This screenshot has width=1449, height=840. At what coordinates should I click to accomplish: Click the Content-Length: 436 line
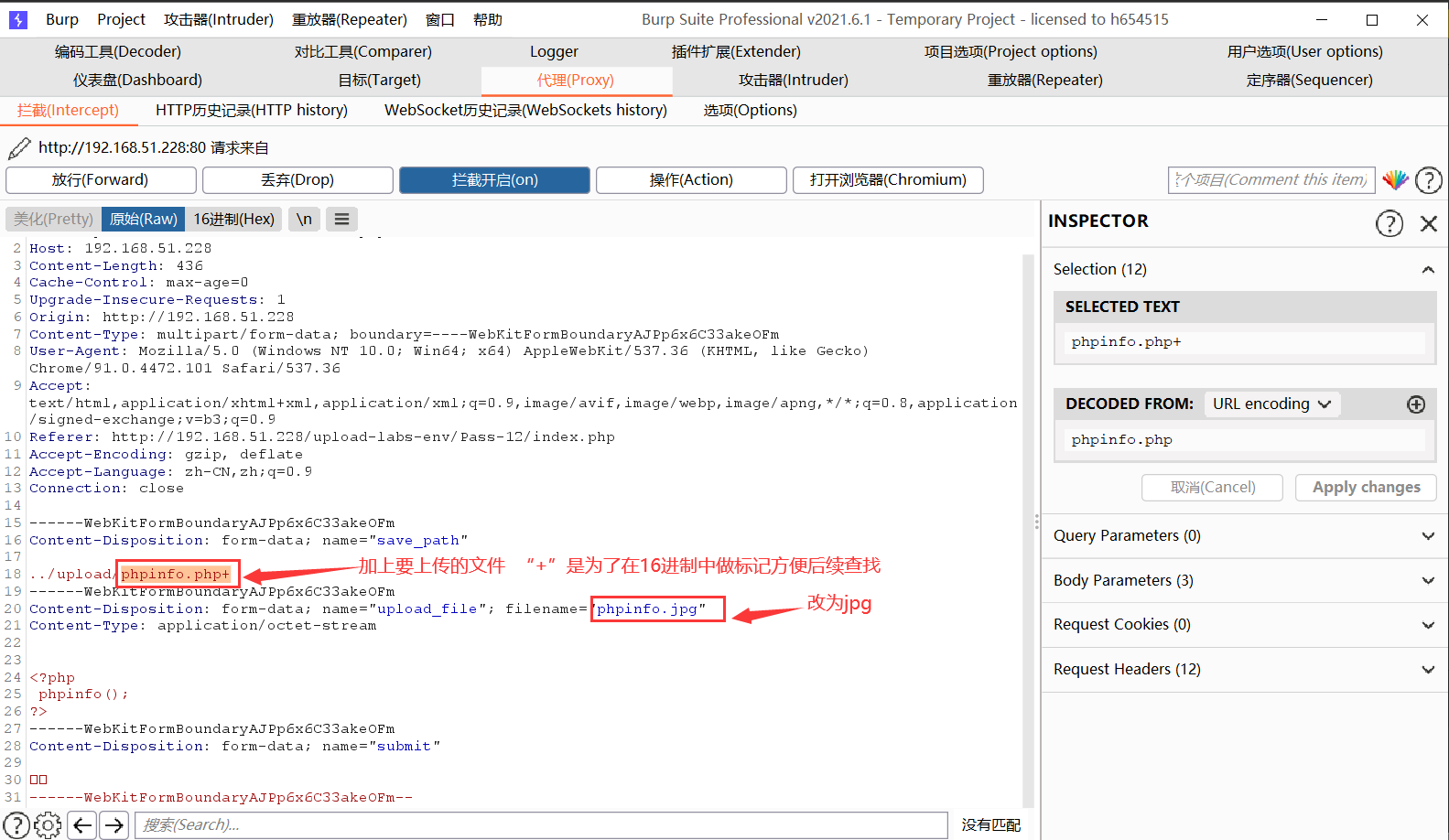click(x=116, y=266)
